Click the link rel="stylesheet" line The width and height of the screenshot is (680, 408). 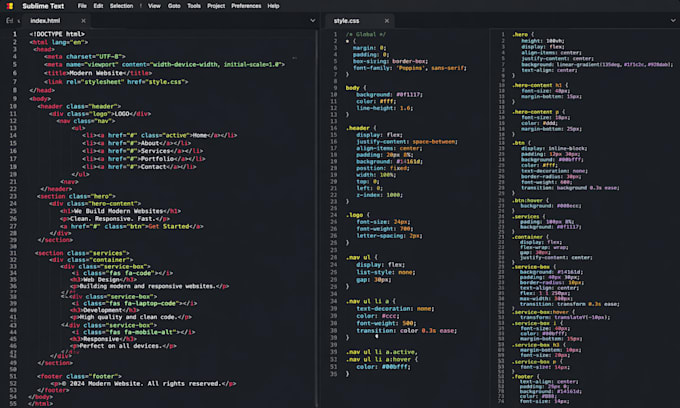pos(116,82)
